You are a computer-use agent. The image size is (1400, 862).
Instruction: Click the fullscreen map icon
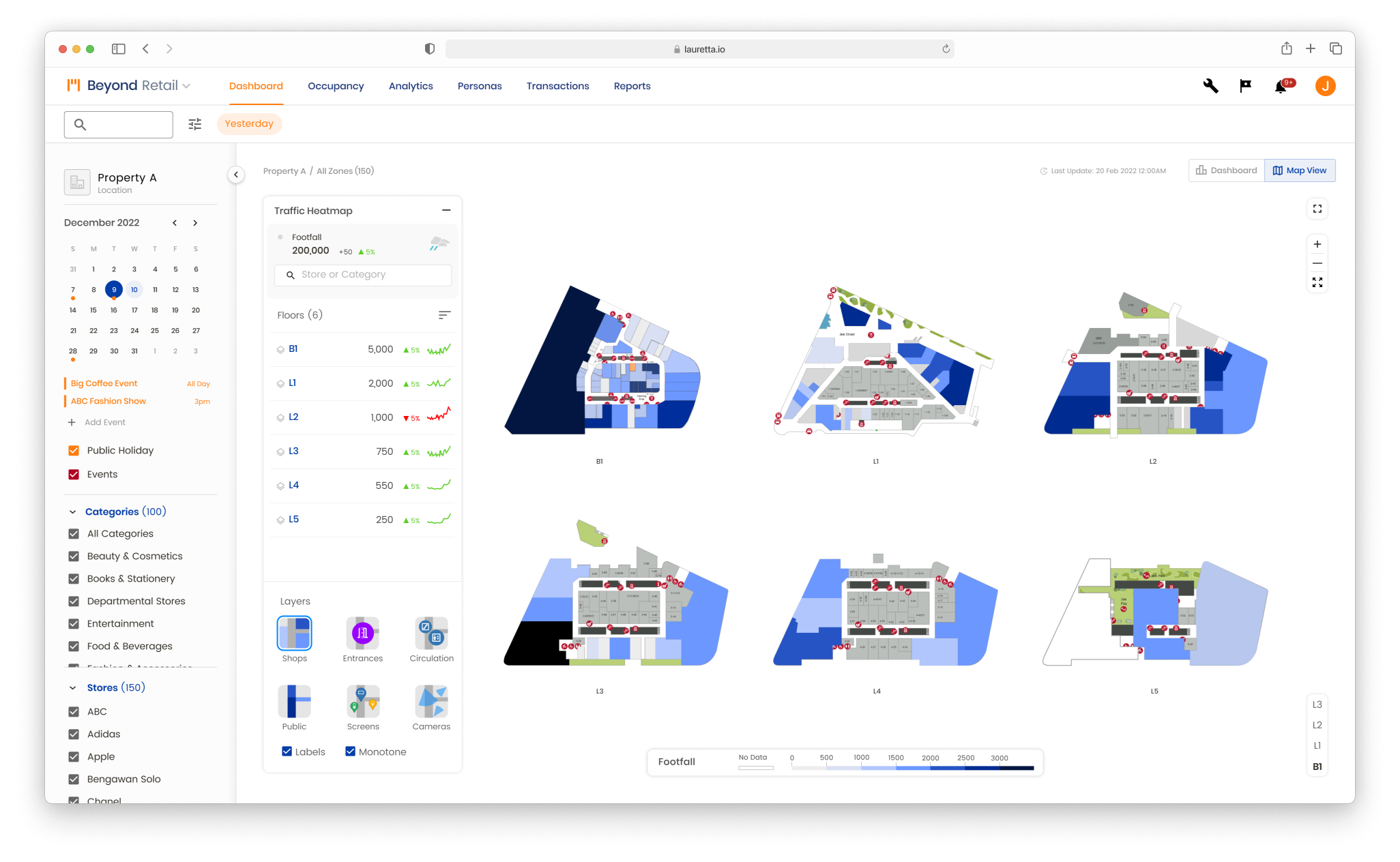(1317, 209)
